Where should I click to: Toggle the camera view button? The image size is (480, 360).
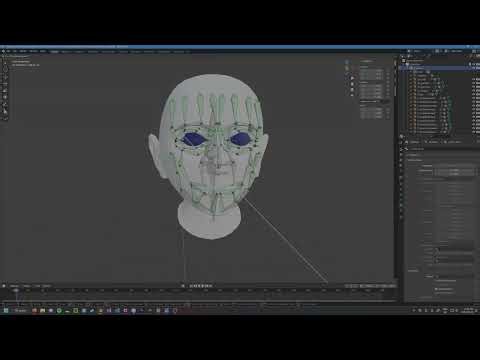tap(352, 89)
